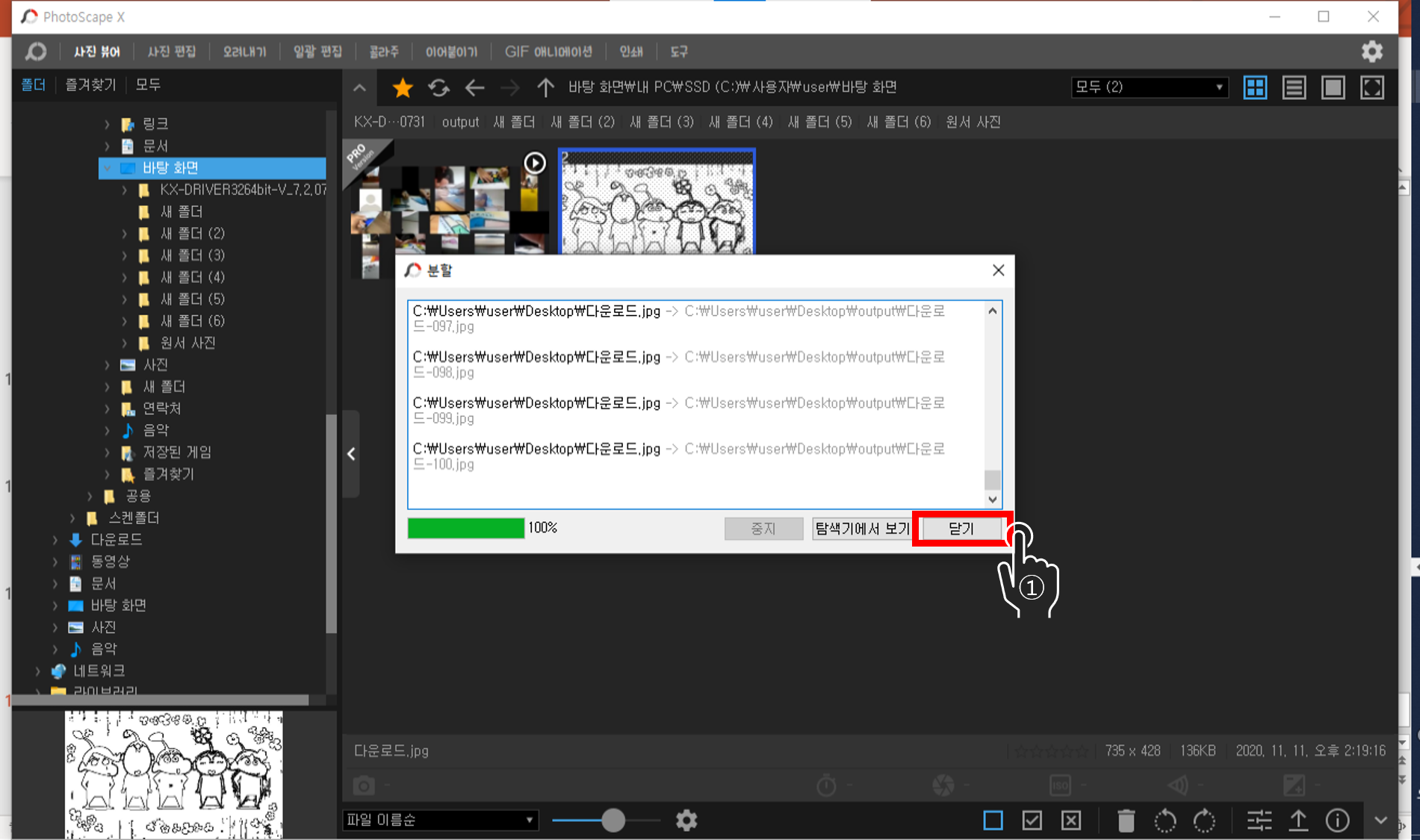Collapse path bar with up caret

coord(359,87)
